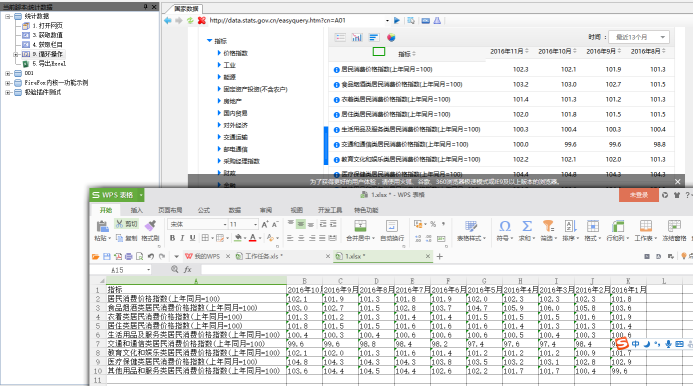Viewport: 693px width, 386px height.
Task: Expand the 价格指数 category
Action: pos(219,53)
